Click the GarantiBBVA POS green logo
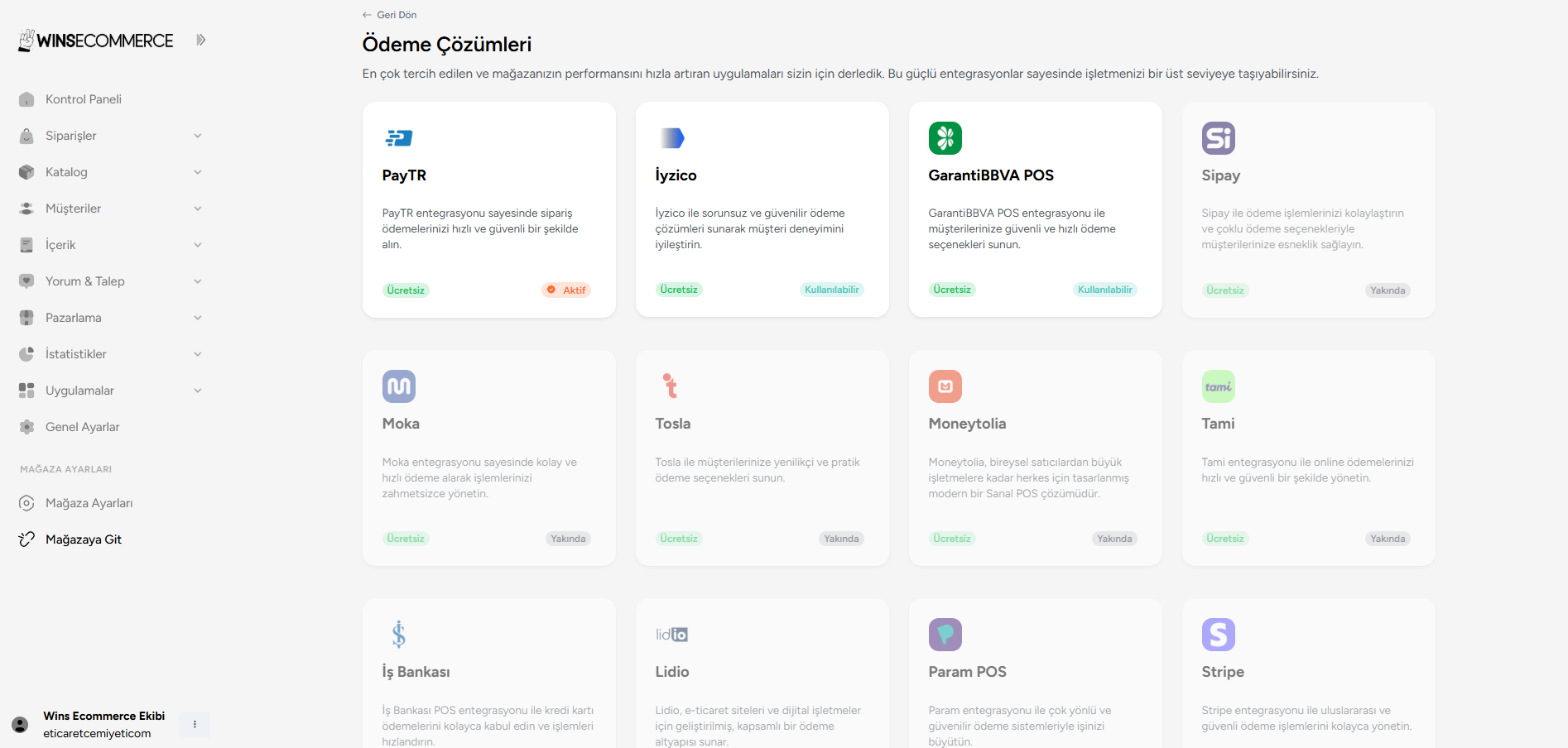 pyautogui.click(x=945, y=138)
